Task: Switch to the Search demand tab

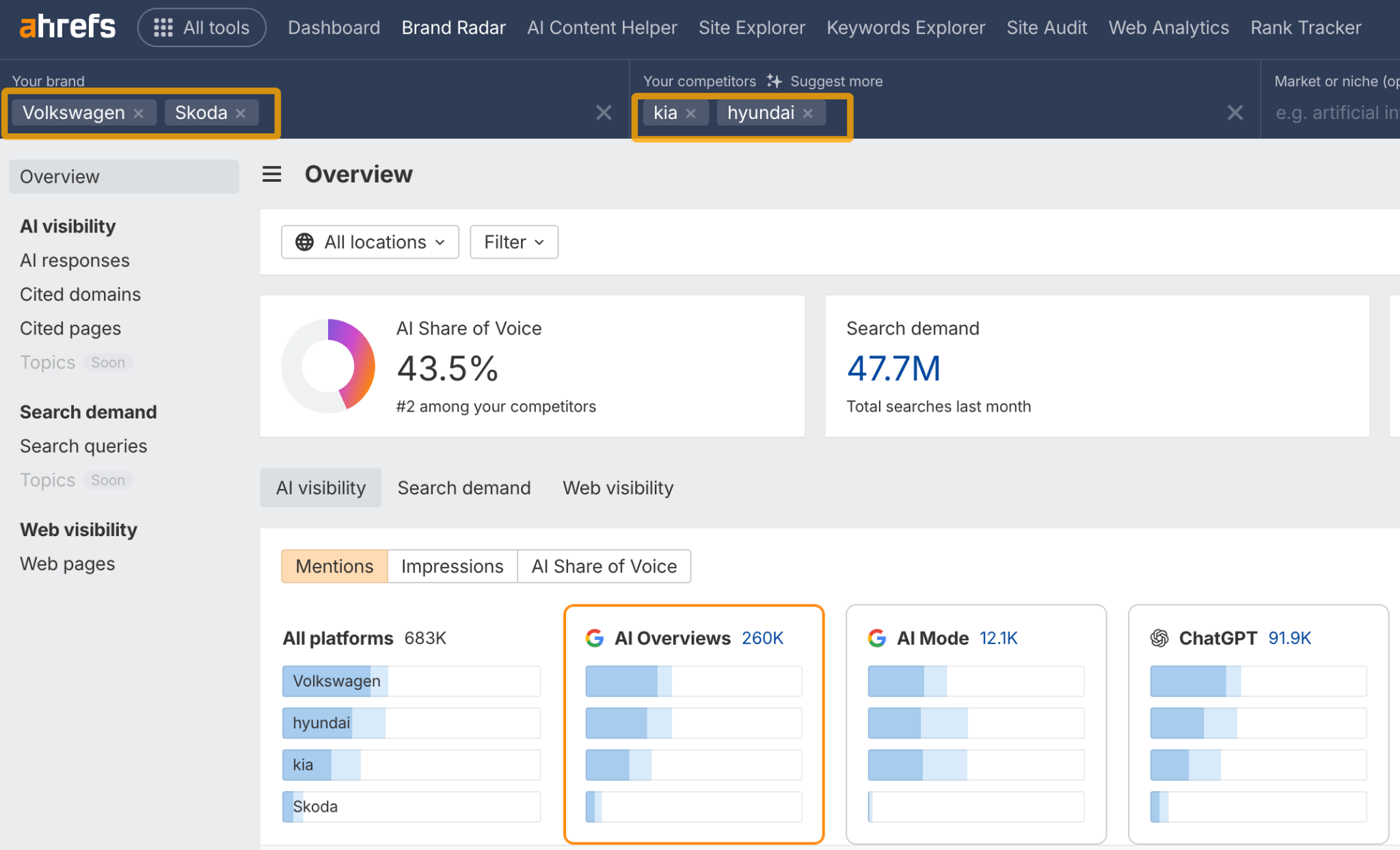Action: coord(464,488)
